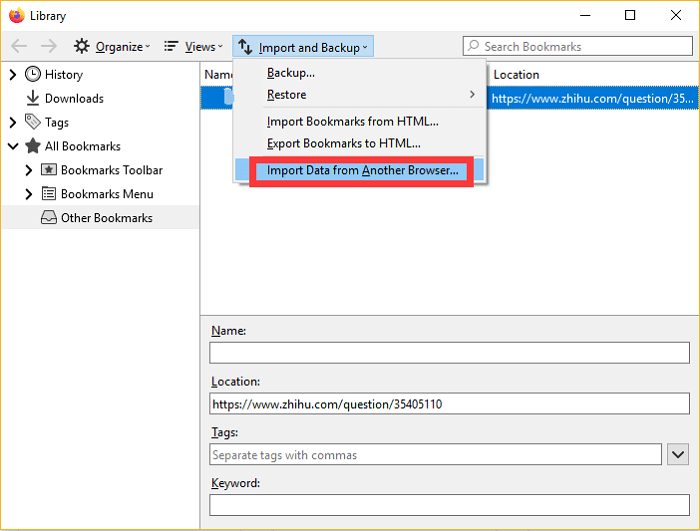Collapse the All Bookmarks tree node

(x=13, y=146)
